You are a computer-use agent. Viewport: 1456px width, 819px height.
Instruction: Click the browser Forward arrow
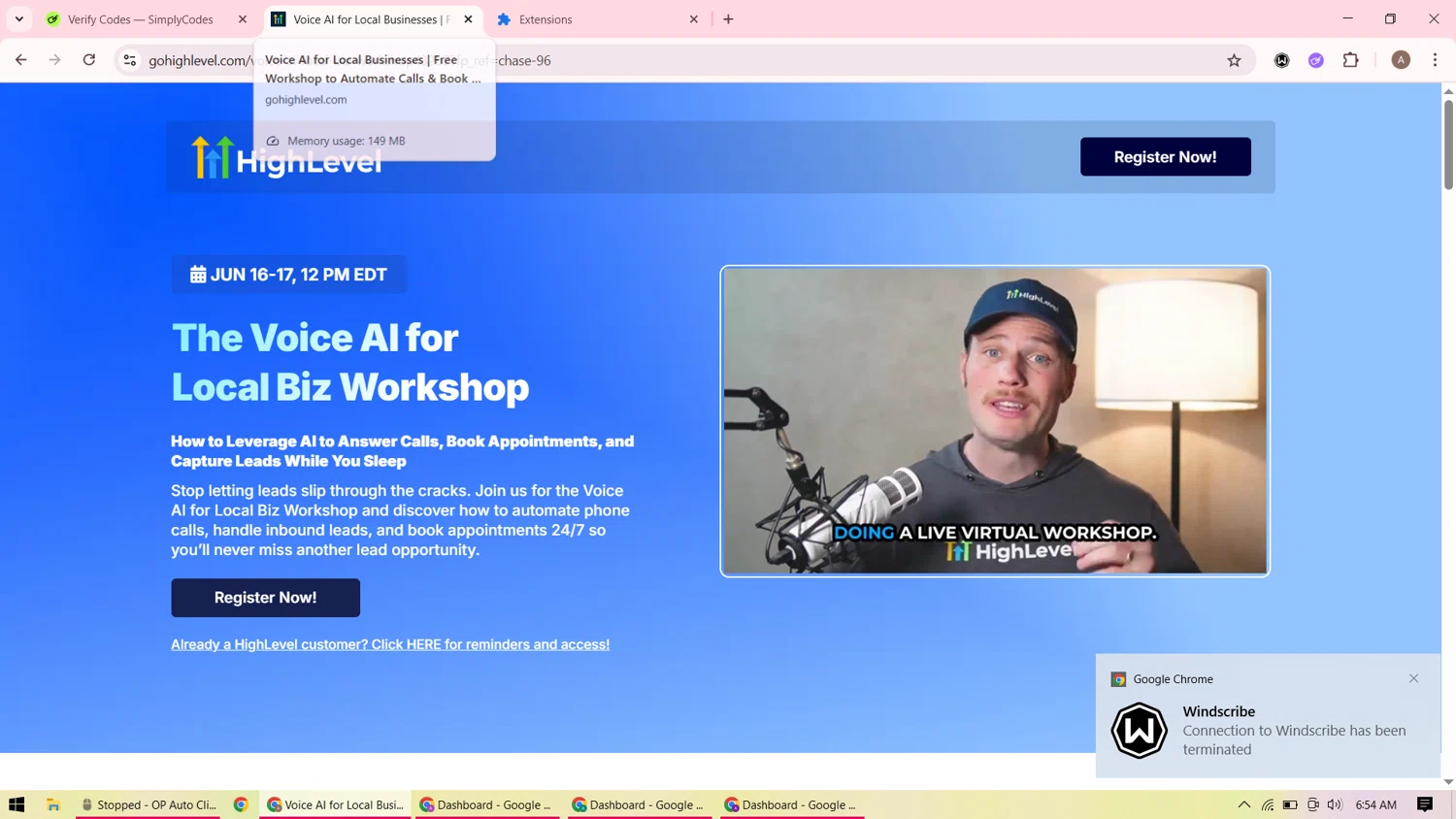click(x=55, y=60)
